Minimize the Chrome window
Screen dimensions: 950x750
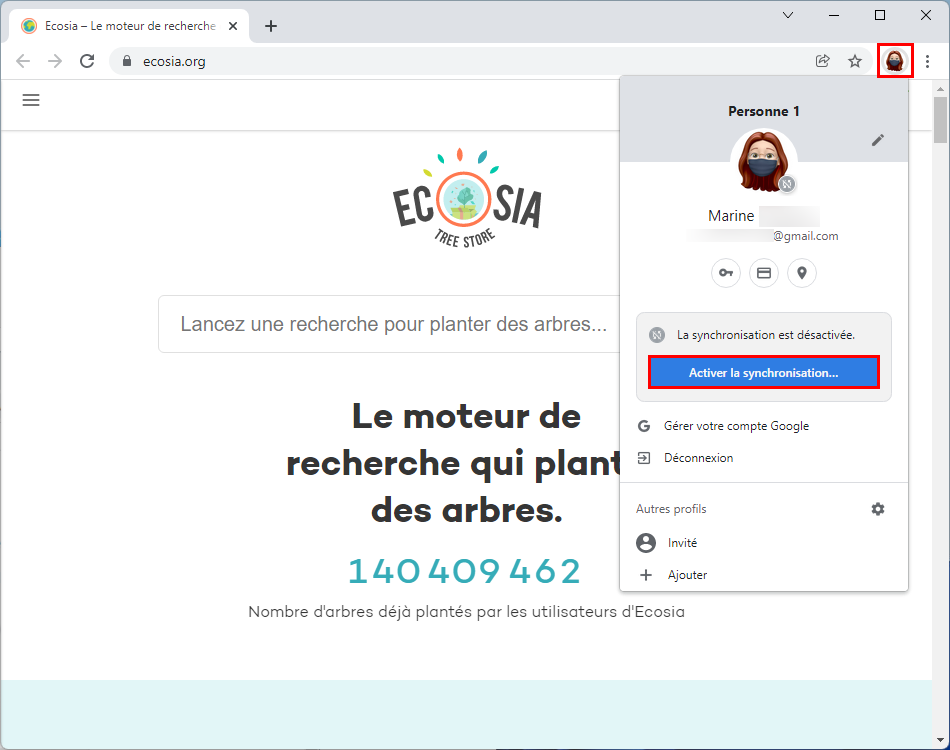834,15
